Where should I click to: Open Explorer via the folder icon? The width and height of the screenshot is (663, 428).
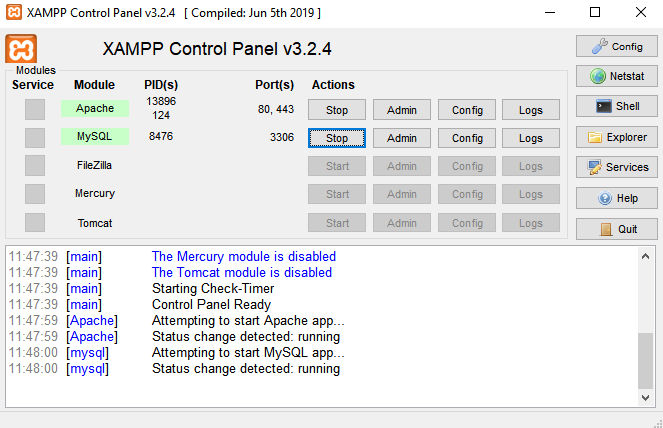[x=616, y=137]
